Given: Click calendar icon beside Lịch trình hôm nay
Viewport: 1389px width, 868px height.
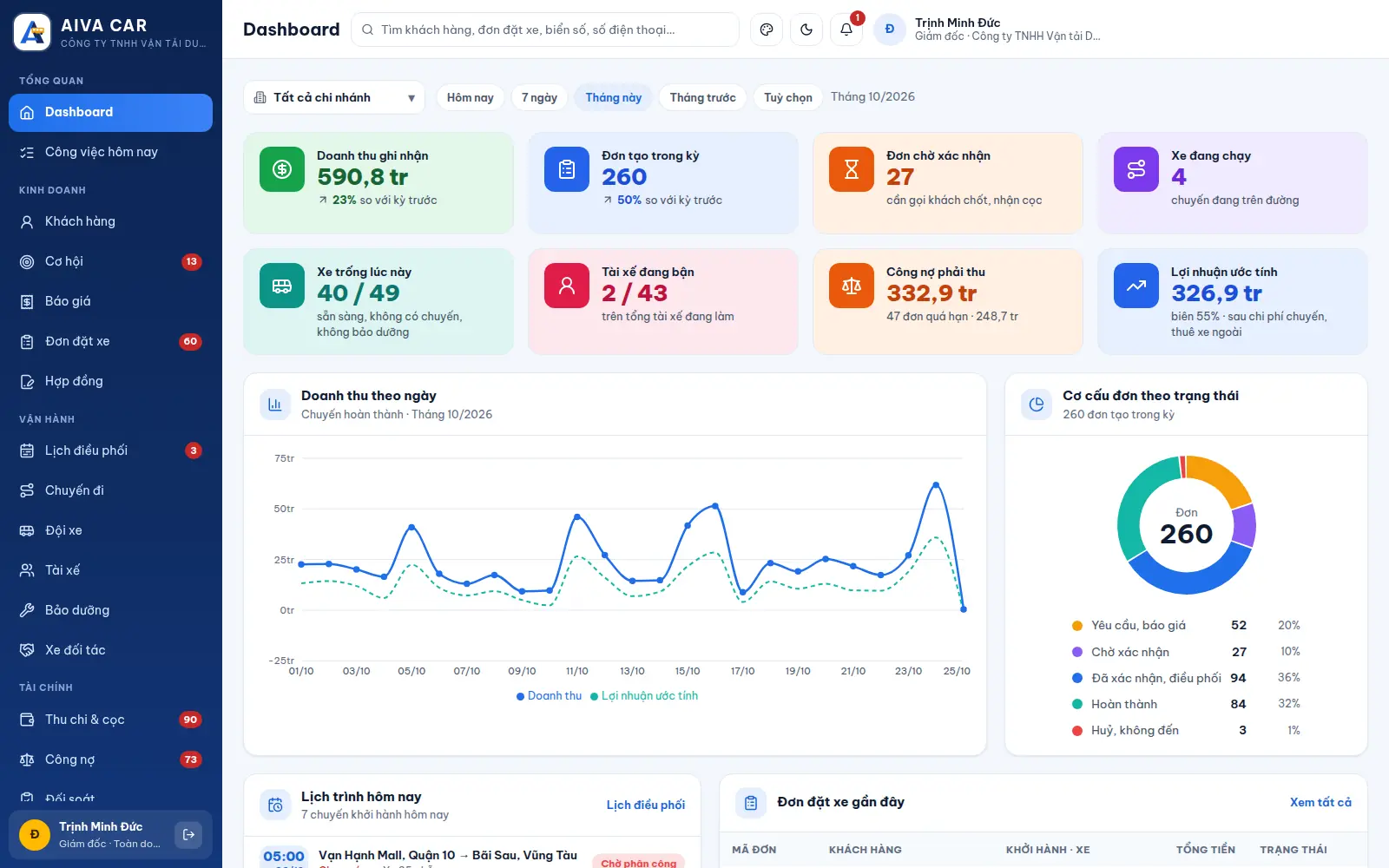Looking at the screenshot, I should click(275, 805).
